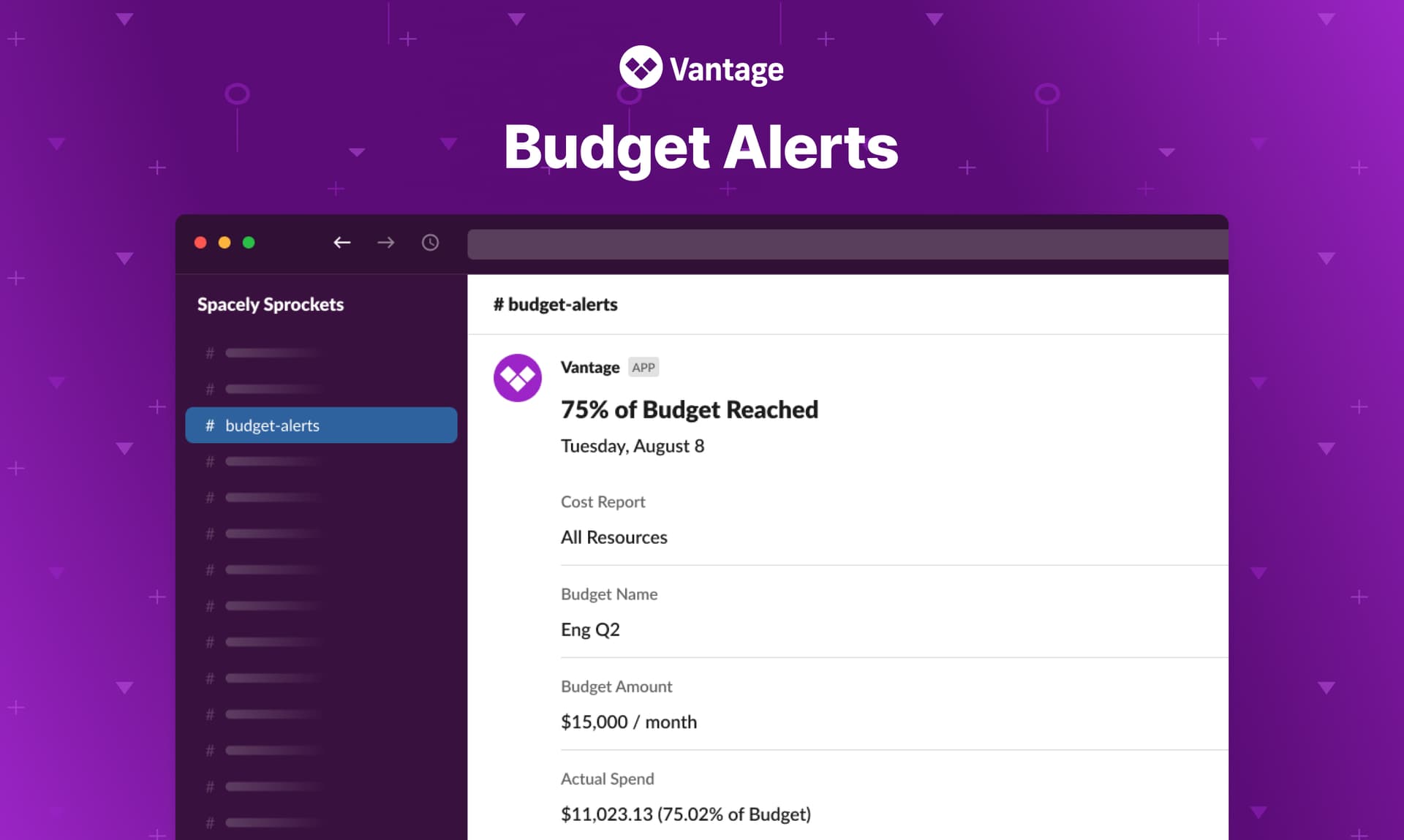Click the hash icon above budget-alerts in sidebar

[x=210, y=389]
